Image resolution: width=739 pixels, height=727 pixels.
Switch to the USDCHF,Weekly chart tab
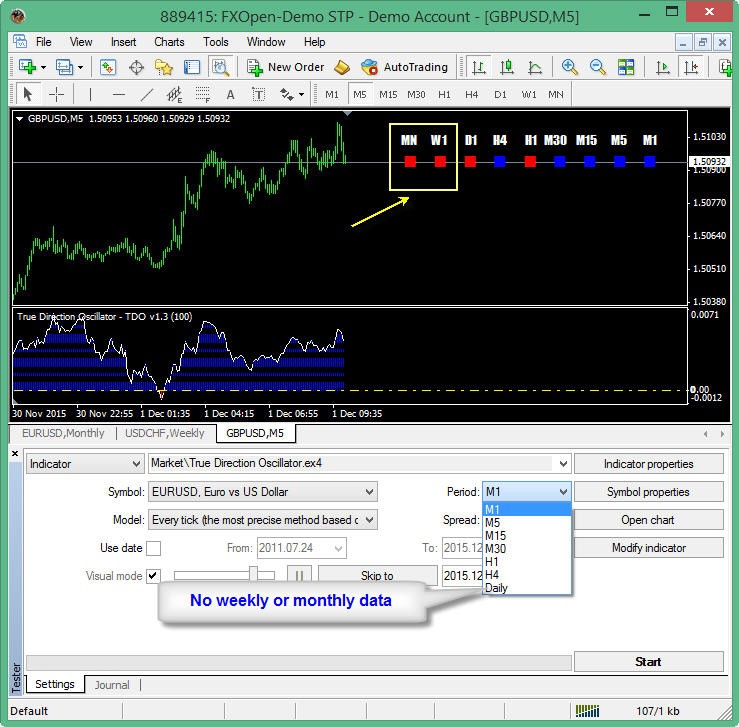point(164,433)
